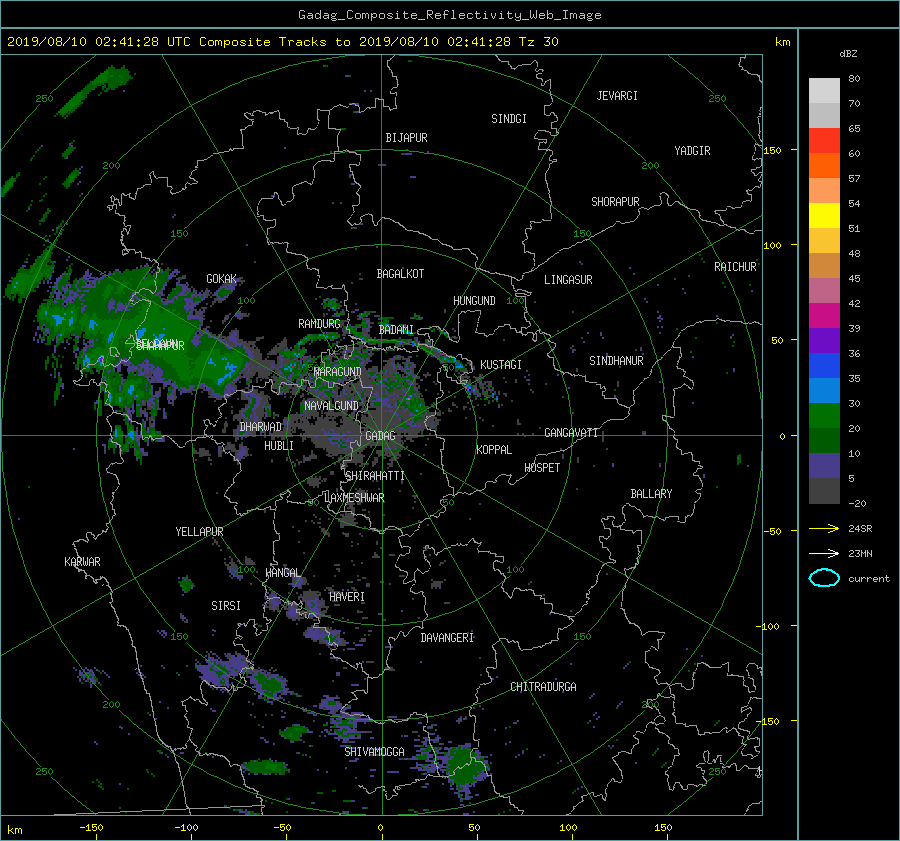Click the HOSPET city label

pyautogui.click(x=542, y=468)
